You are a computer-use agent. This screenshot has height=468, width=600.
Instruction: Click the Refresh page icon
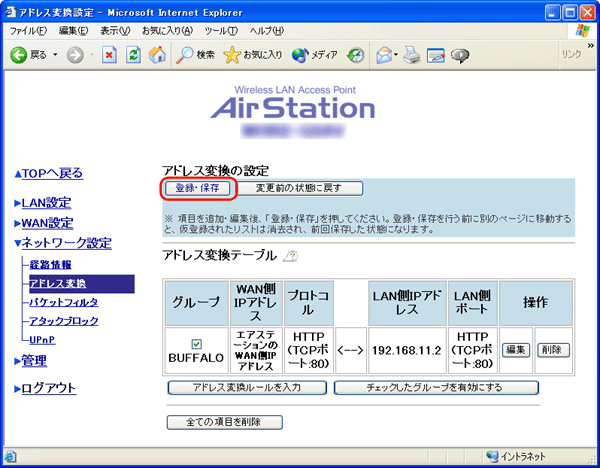(133, 54)
